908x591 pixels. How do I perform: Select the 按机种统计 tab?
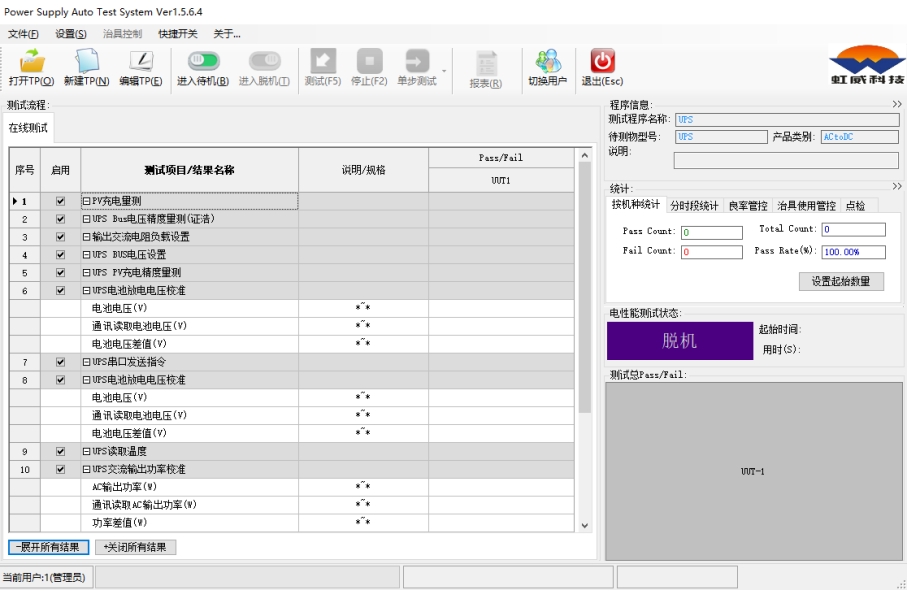pyautogui.click(x=636, y=204)
